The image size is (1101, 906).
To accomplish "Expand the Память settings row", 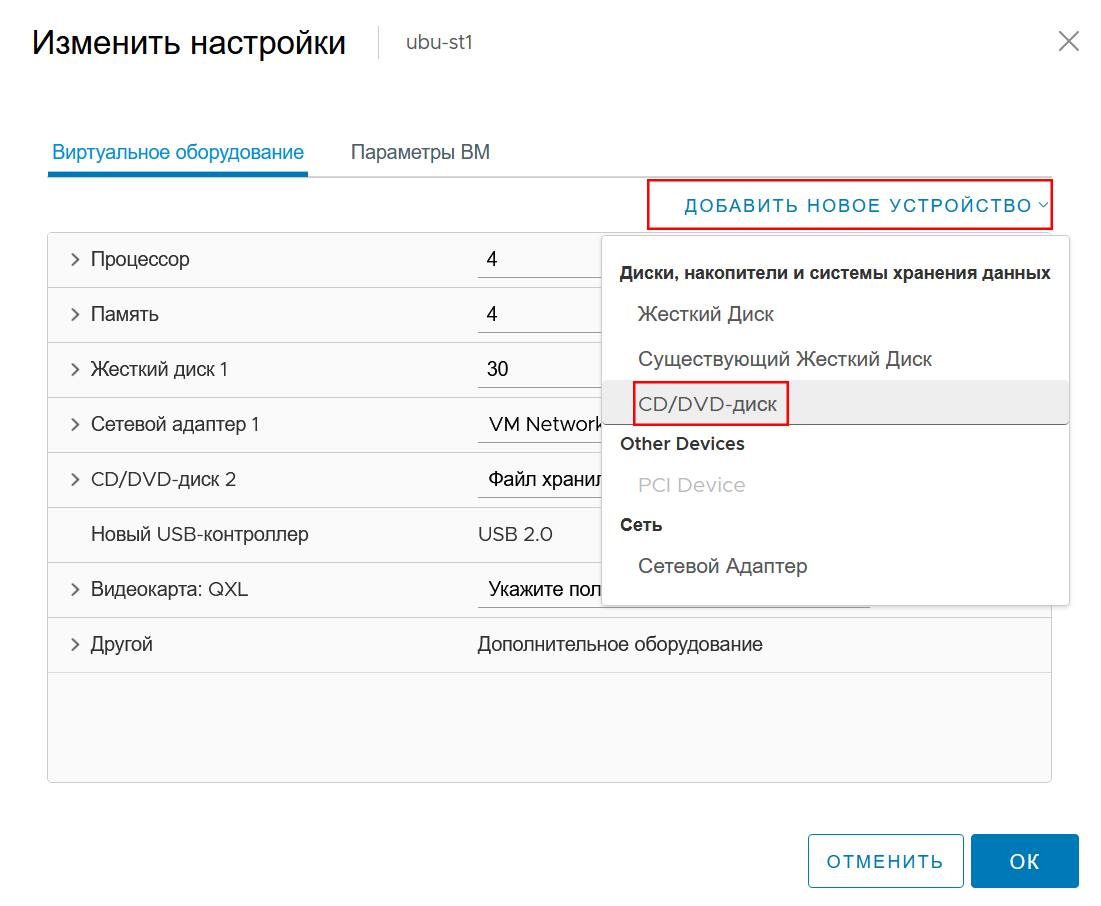I will 75,315.
